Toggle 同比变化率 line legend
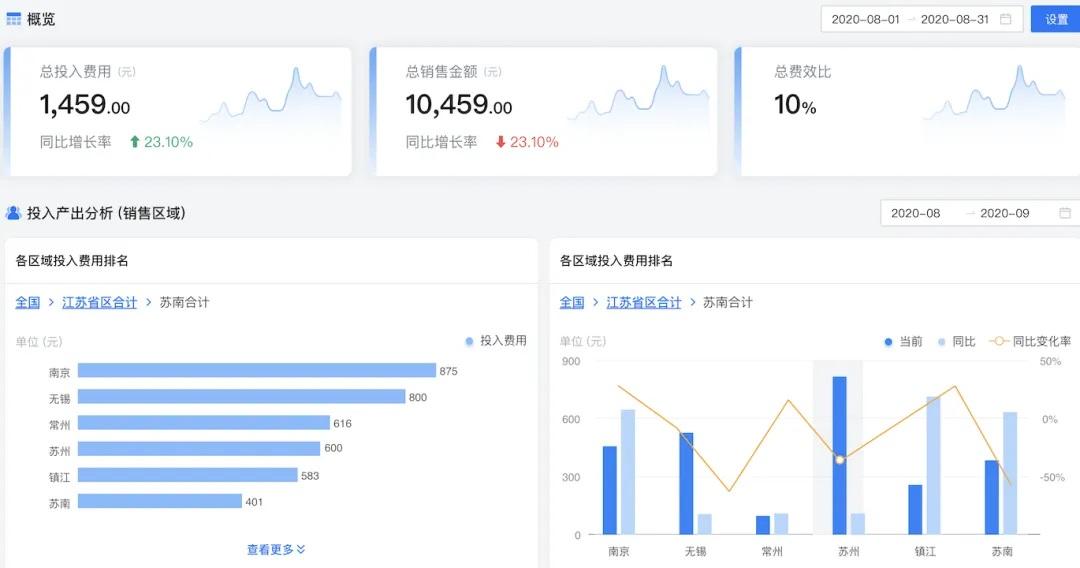This screenshot has width=1080, height=568. [x=1029, y=341]
